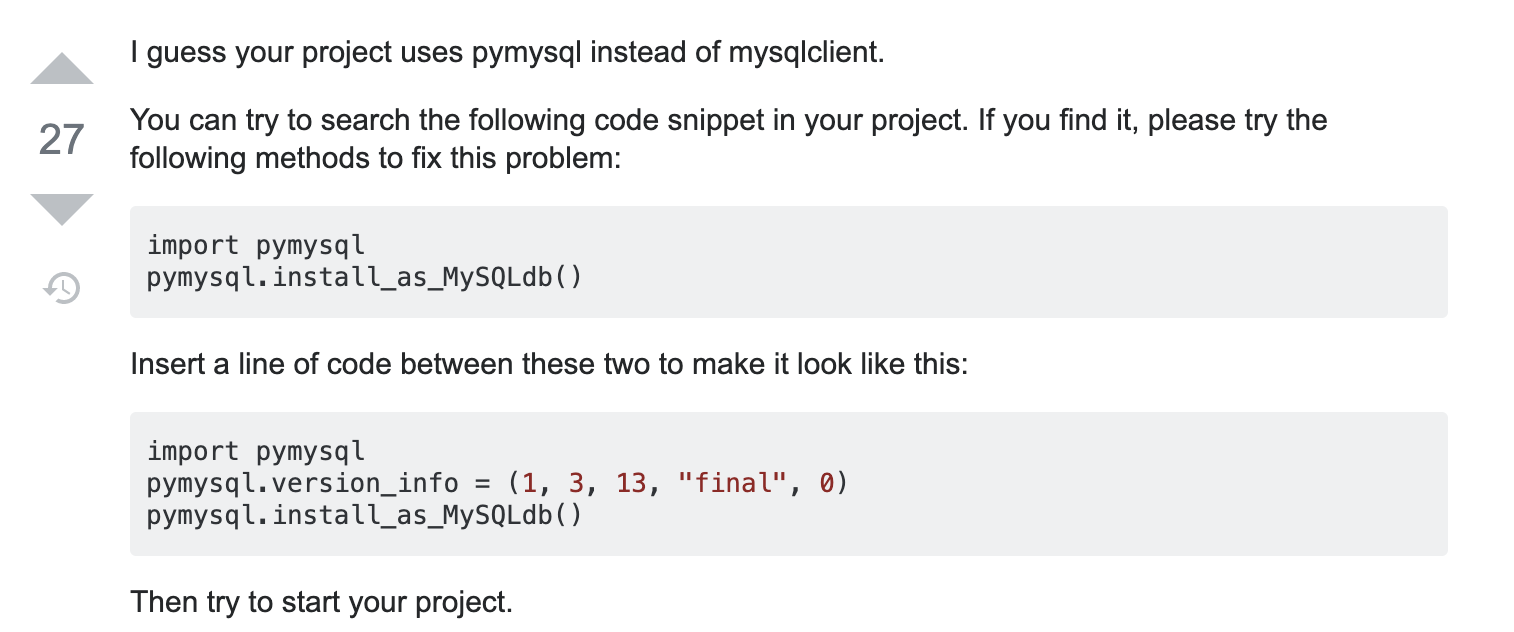The height and width of the screenshot is (632, 1514).
Task: Downvote this answer with the down arrow
Action: point(62,209)
